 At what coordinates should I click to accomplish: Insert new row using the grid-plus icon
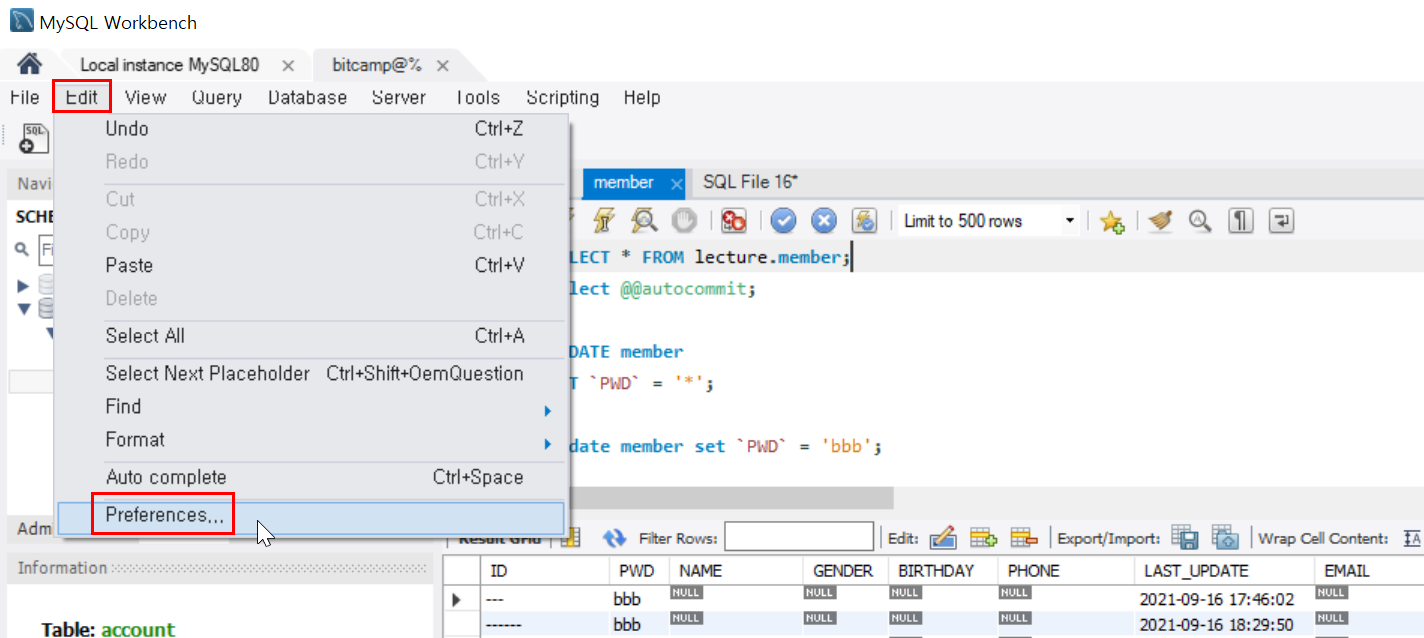[x=984, y=539]
